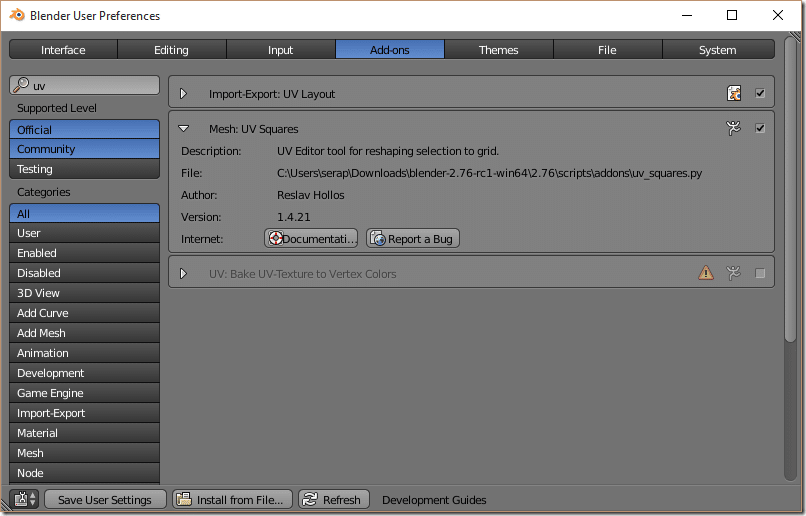Switch to the Interface tab
Viewport: 806px width, 516px height.
click(63, 50)
